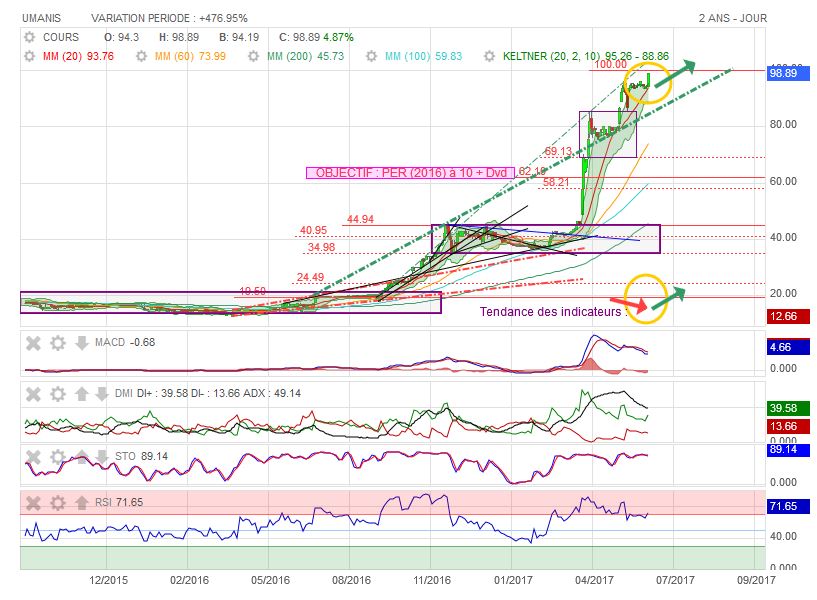Viewport: 817px width, 600px height.
Task: Click the KELTNER (20, 2, 10) label
Action: pyautogui.click(x=586, y=56)
